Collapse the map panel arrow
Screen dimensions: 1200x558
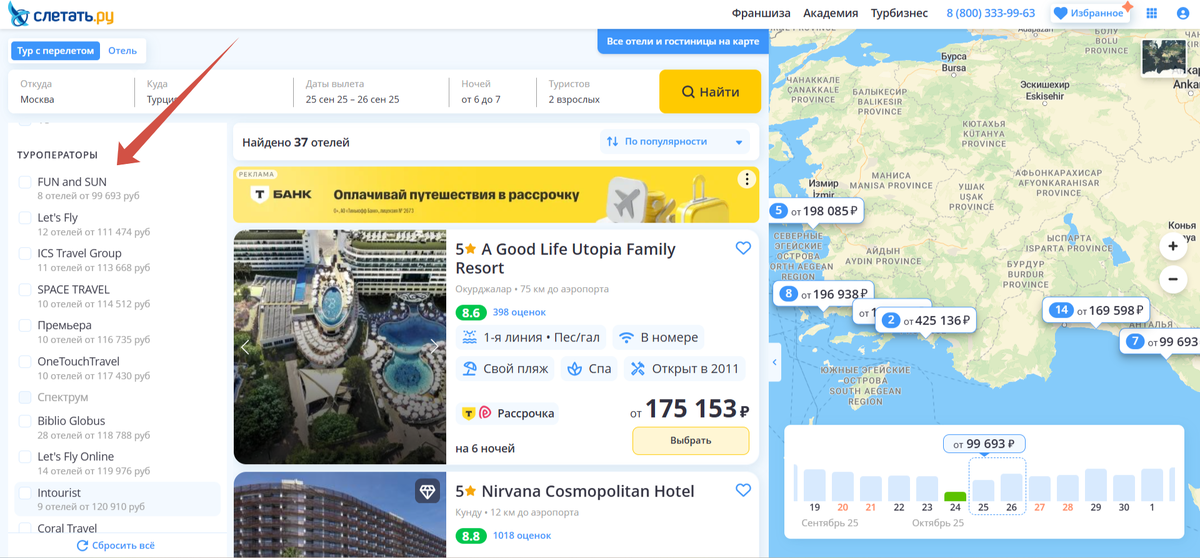pyautogui.click(x=775, y=362)
